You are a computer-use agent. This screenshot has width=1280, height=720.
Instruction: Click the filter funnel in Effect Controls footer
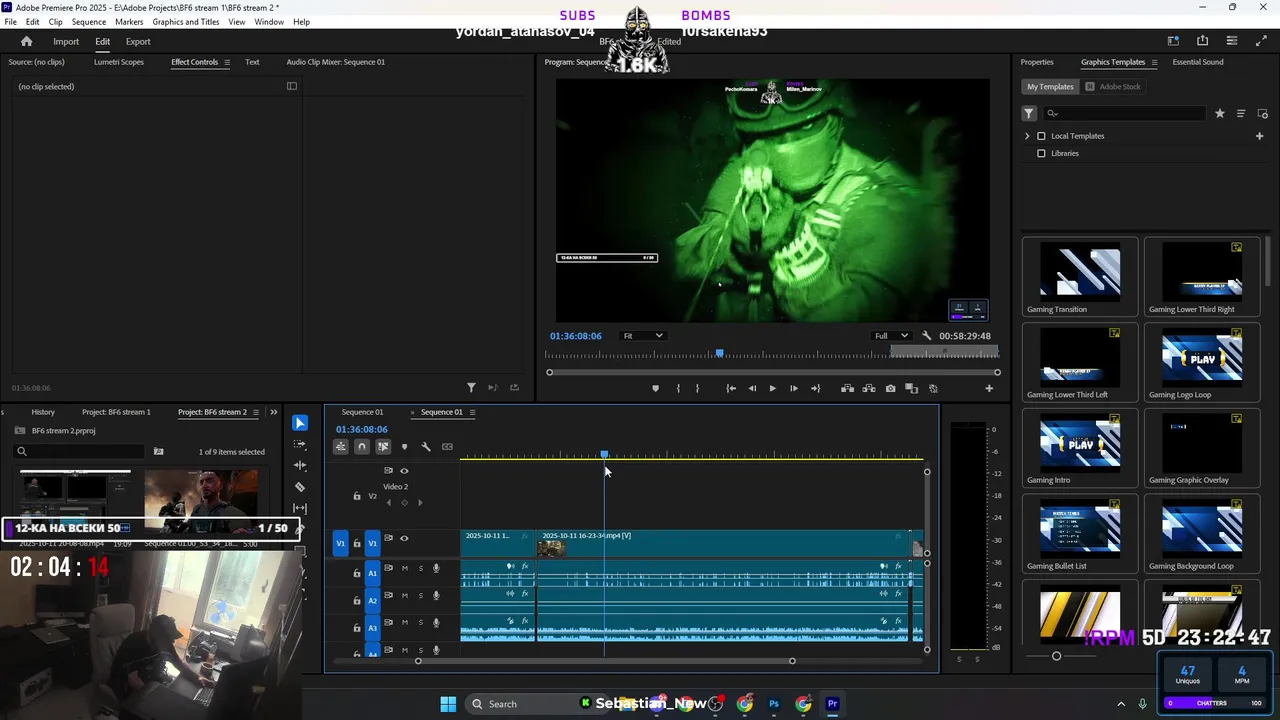[471, 388]
